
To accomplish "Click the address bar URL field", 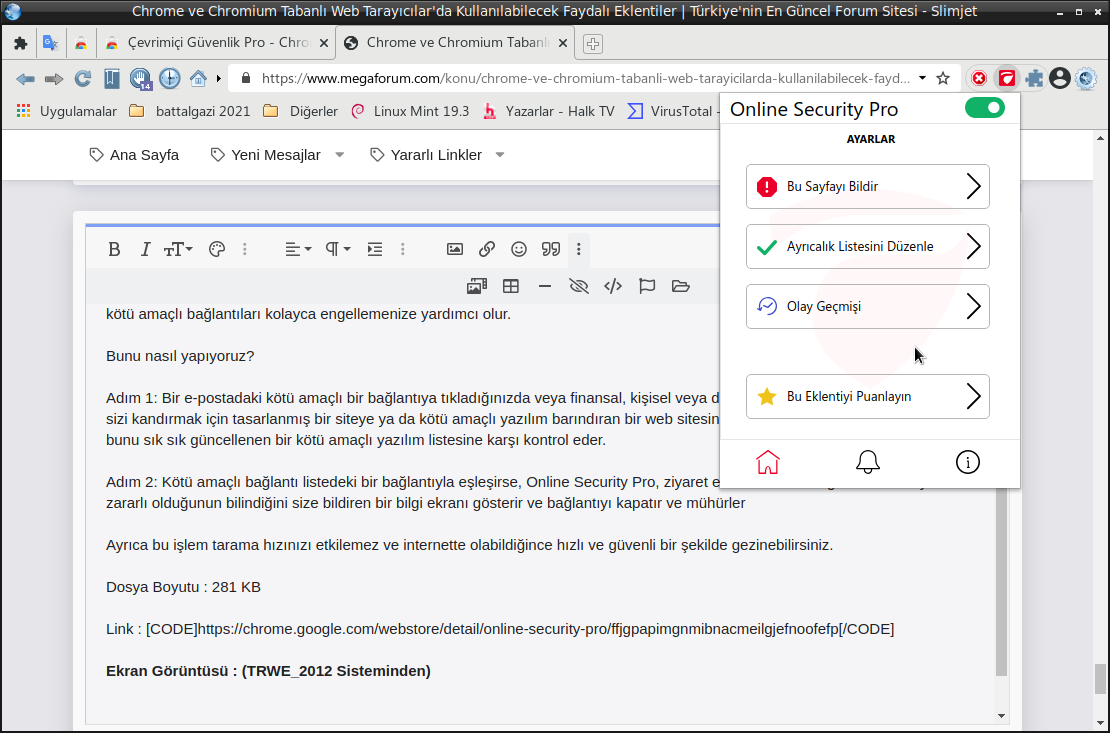I will [x=585, y=78].
